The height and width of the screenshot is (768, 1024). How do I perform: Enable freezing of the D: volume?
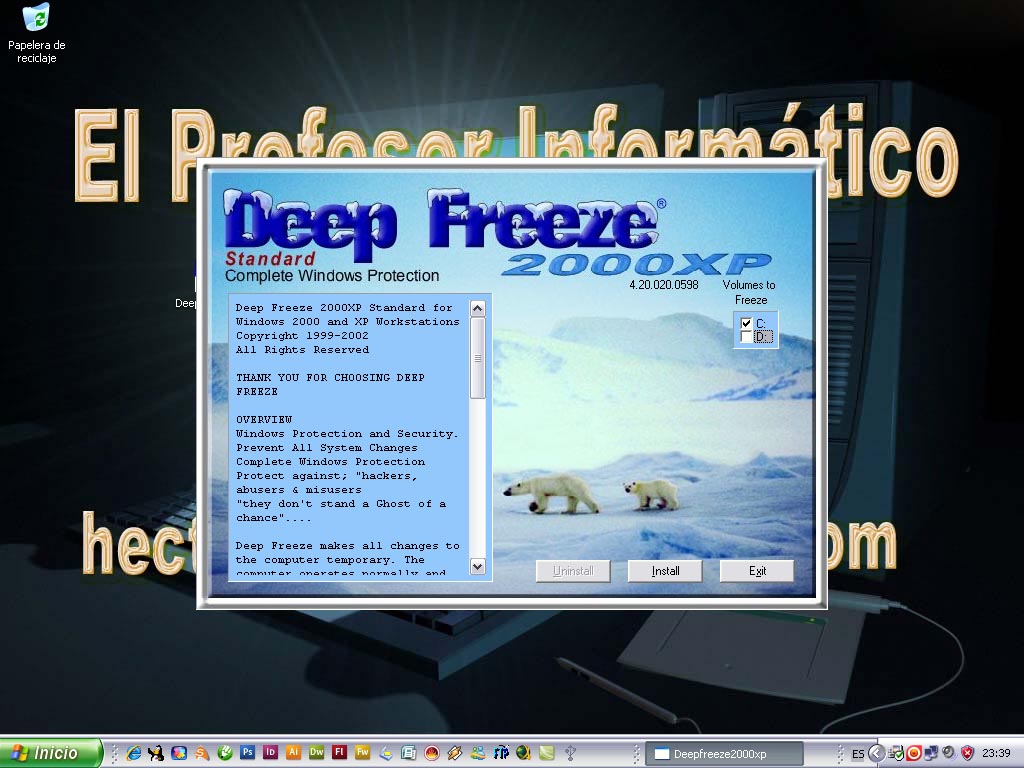[745, 336]
